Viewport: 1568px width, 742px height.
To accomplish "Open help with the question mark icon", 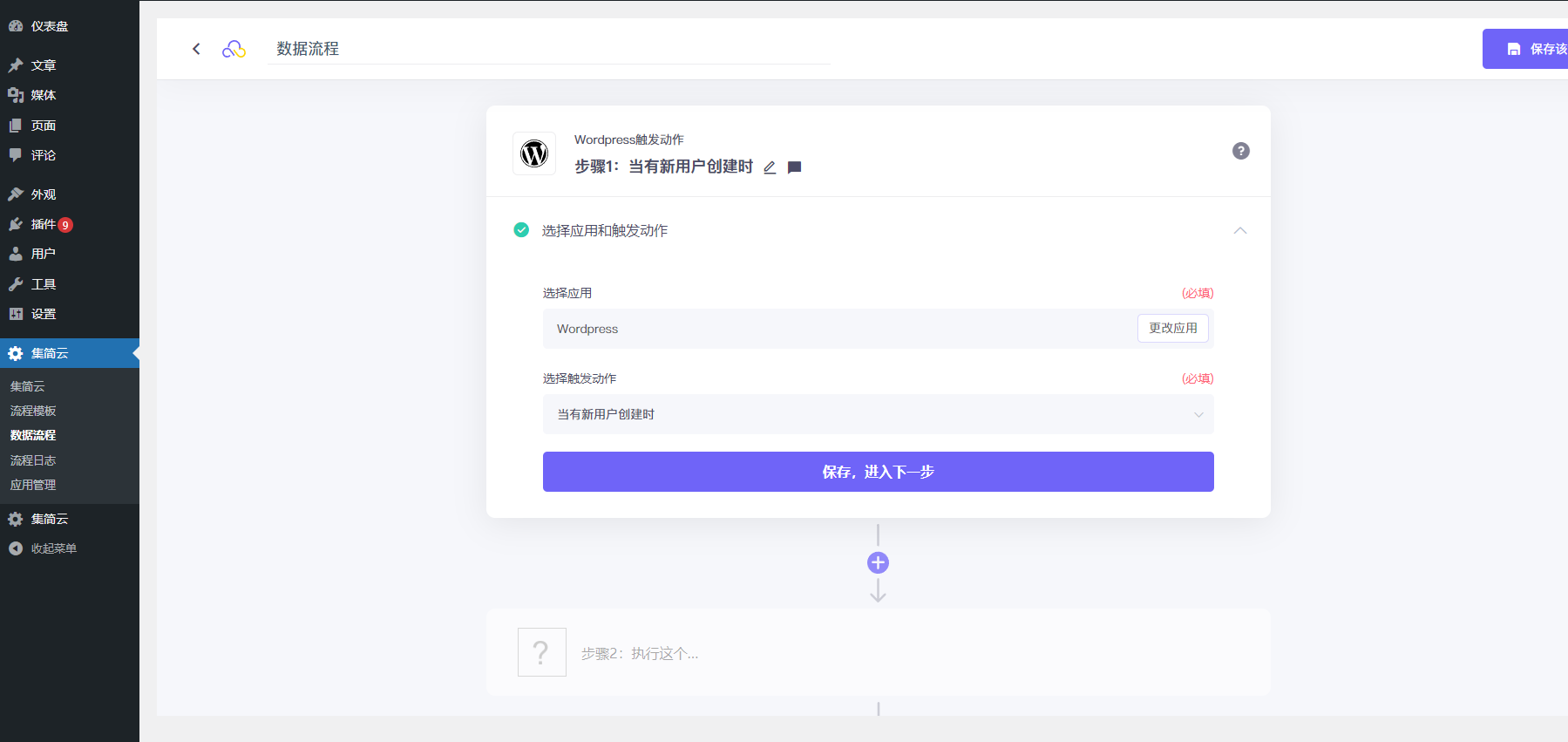I will click(1241, 151).
